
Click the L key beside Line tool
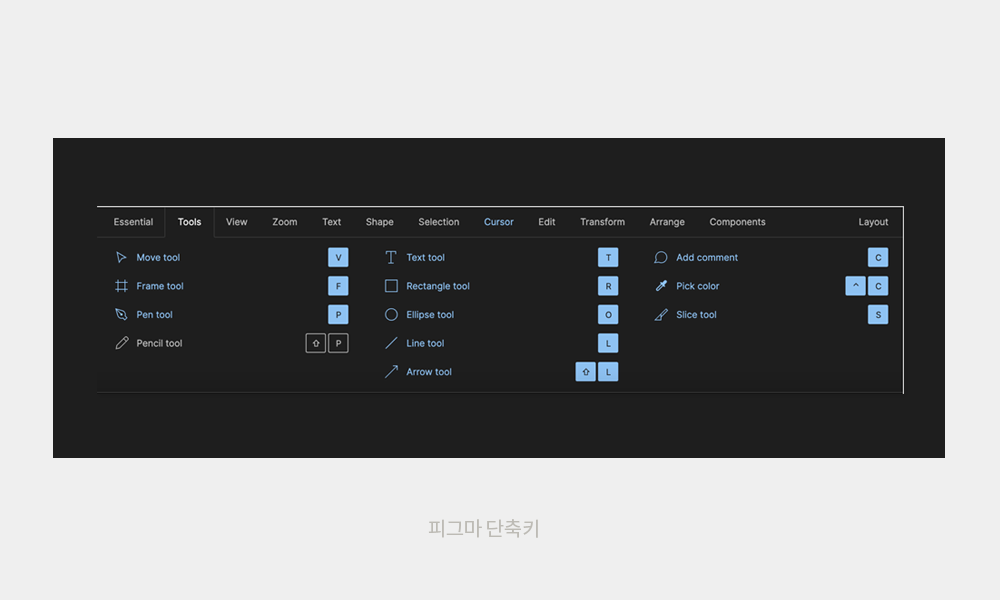608,343
